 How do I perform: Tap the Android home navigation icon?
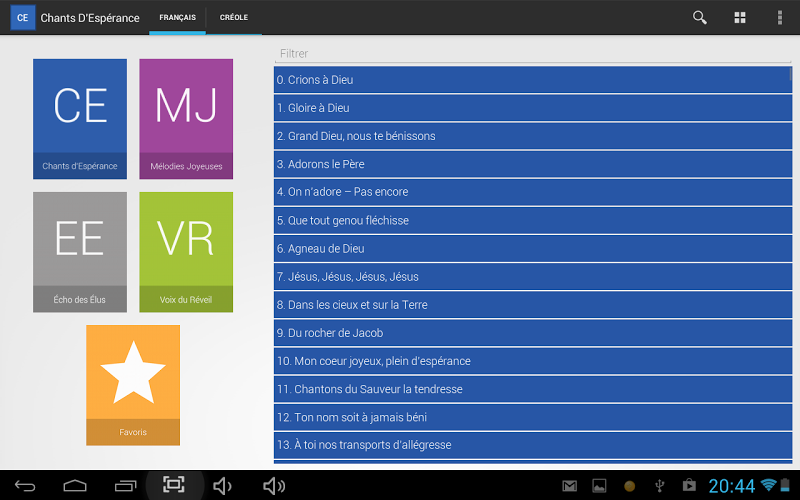[x=75, y=486]
